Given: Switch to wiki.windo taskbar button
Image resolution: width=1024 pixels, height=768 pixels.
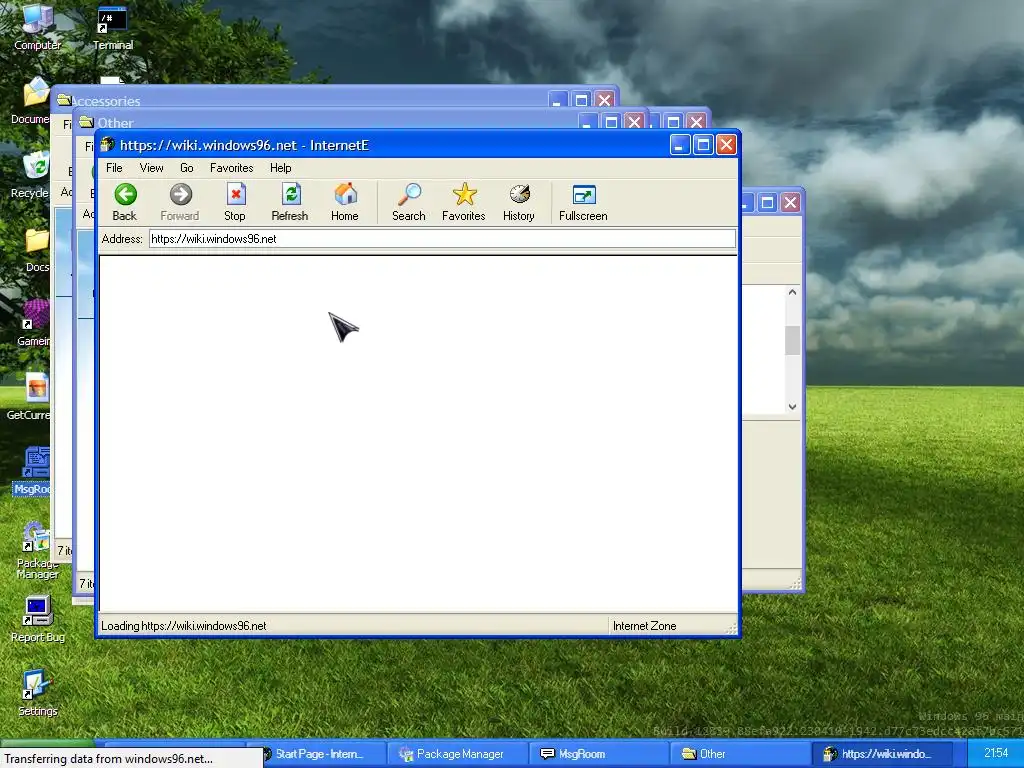Looking at the screenshot, I should 880,754.
